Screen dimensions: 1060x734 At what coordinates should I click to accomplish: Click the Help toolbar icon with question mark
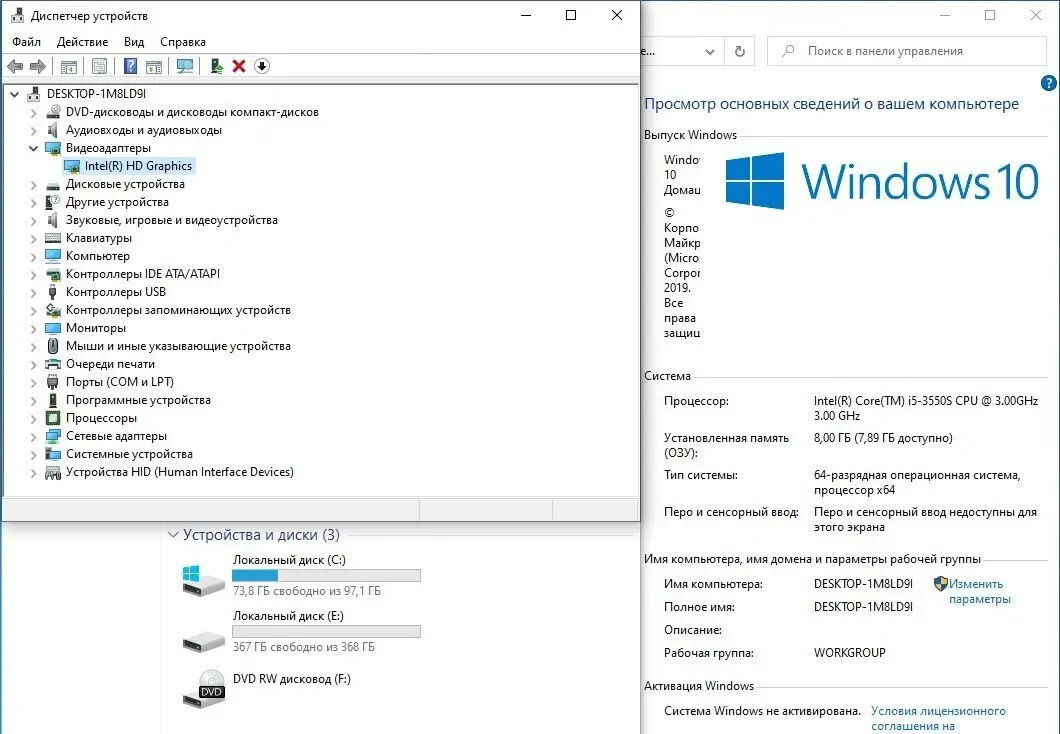click(x=130, y=66)
